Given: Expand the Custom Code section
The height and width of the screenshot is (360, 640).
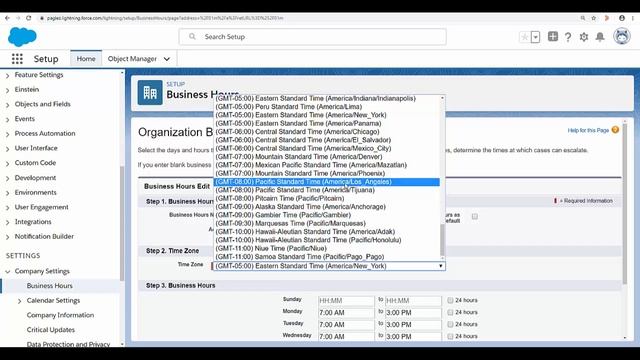Looking at the screenshot, I should [x=7, y=163].
